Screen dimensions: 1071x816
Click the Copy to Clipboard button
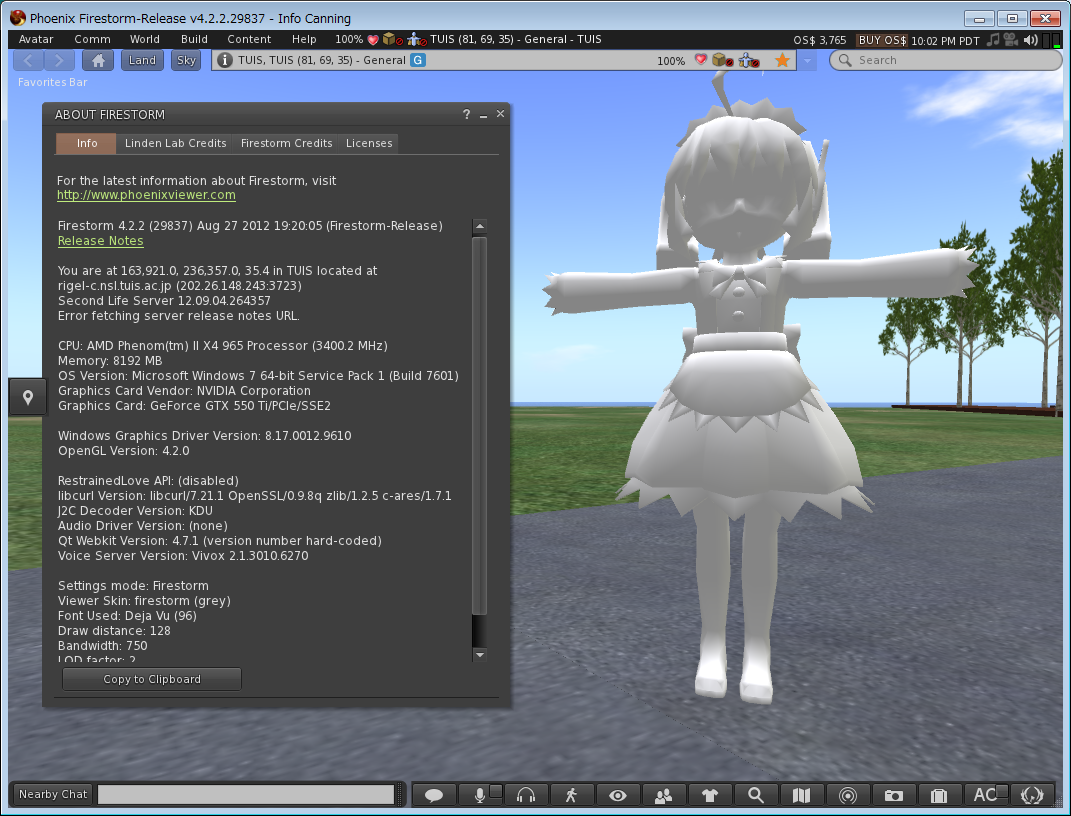coord(152,679)
